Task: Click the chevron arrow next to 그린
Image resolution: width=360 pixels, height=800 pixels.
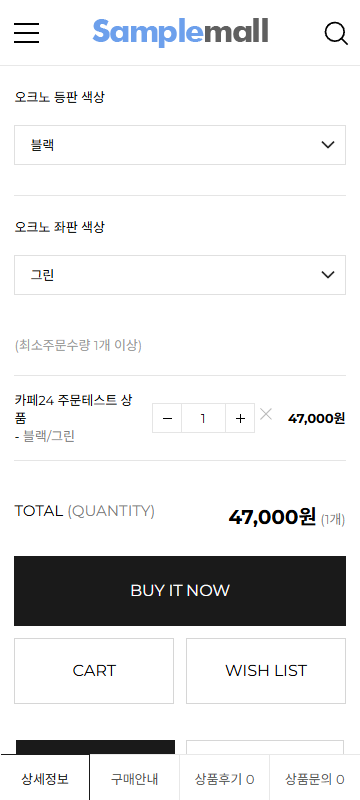Action: click(328, 275)
